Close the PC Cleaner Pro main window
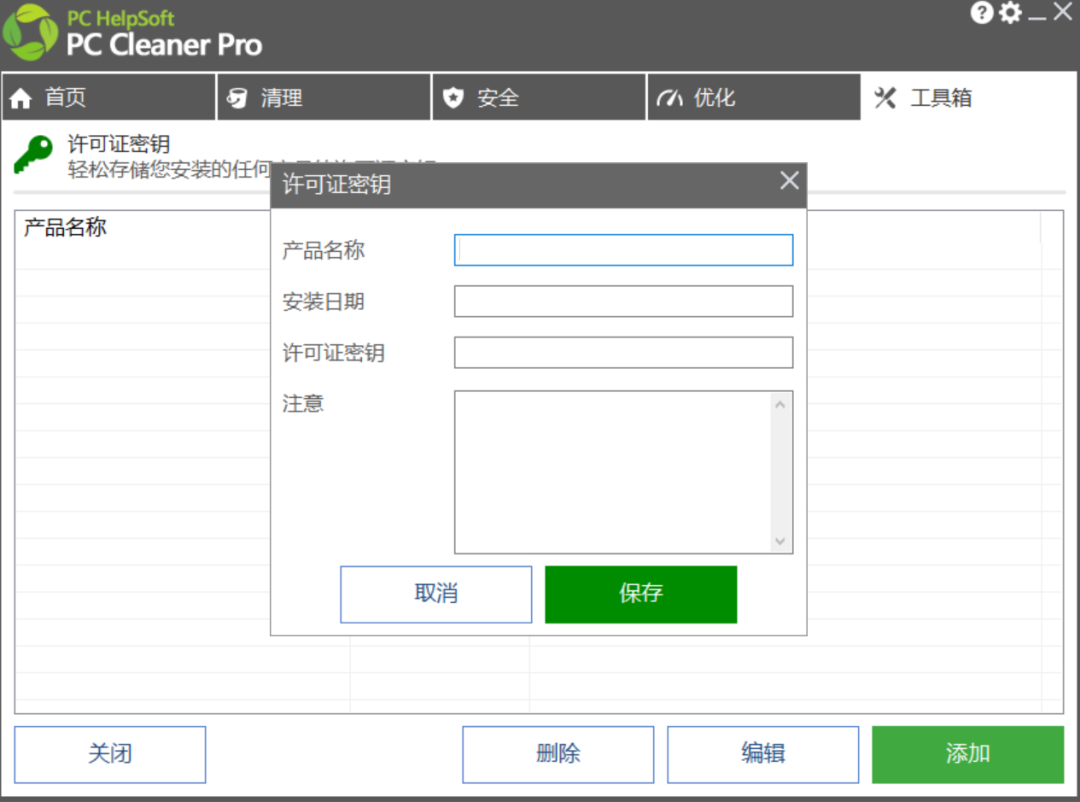 (1063, 12)
